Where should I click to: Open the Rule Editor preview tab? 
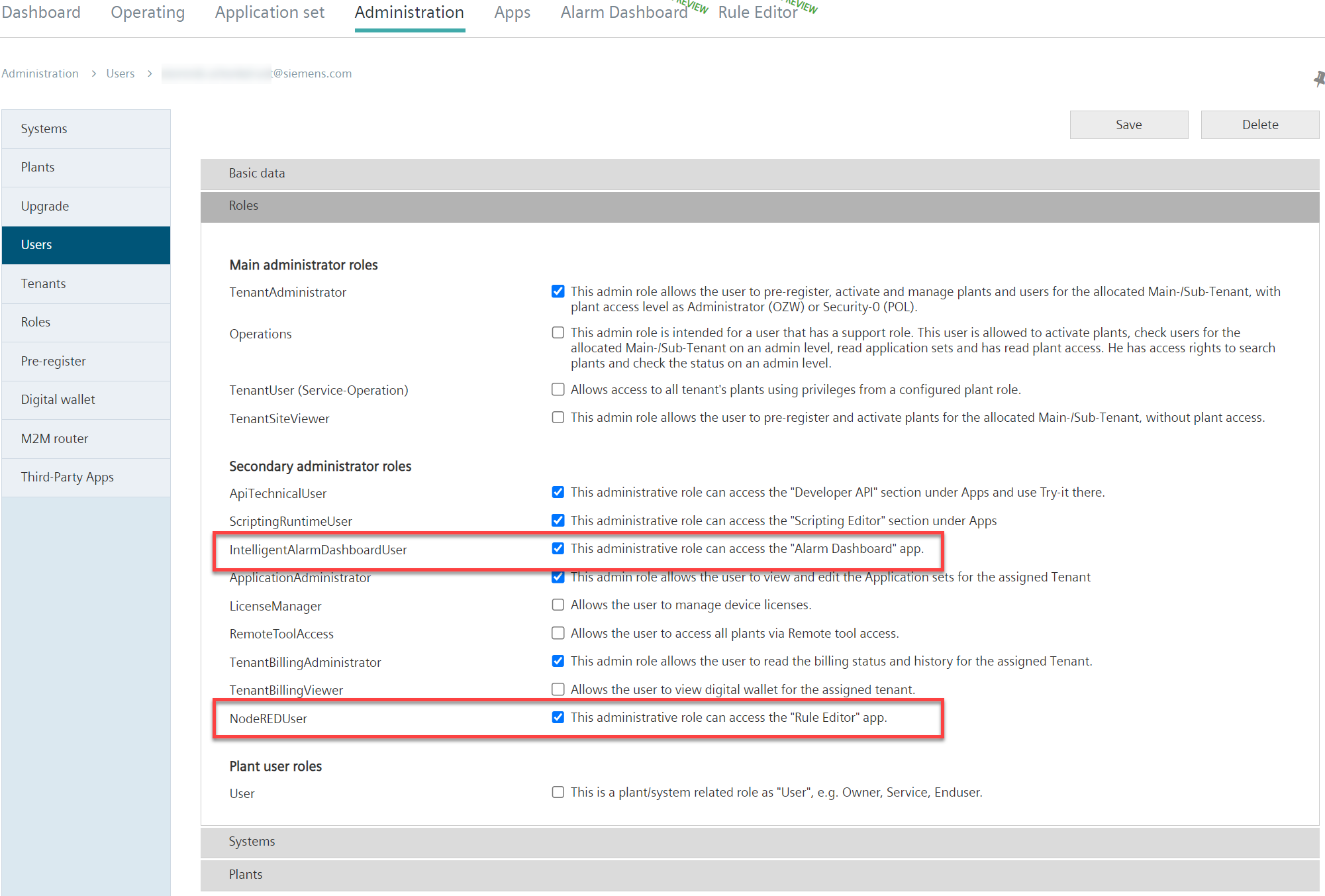click(758, 13)
